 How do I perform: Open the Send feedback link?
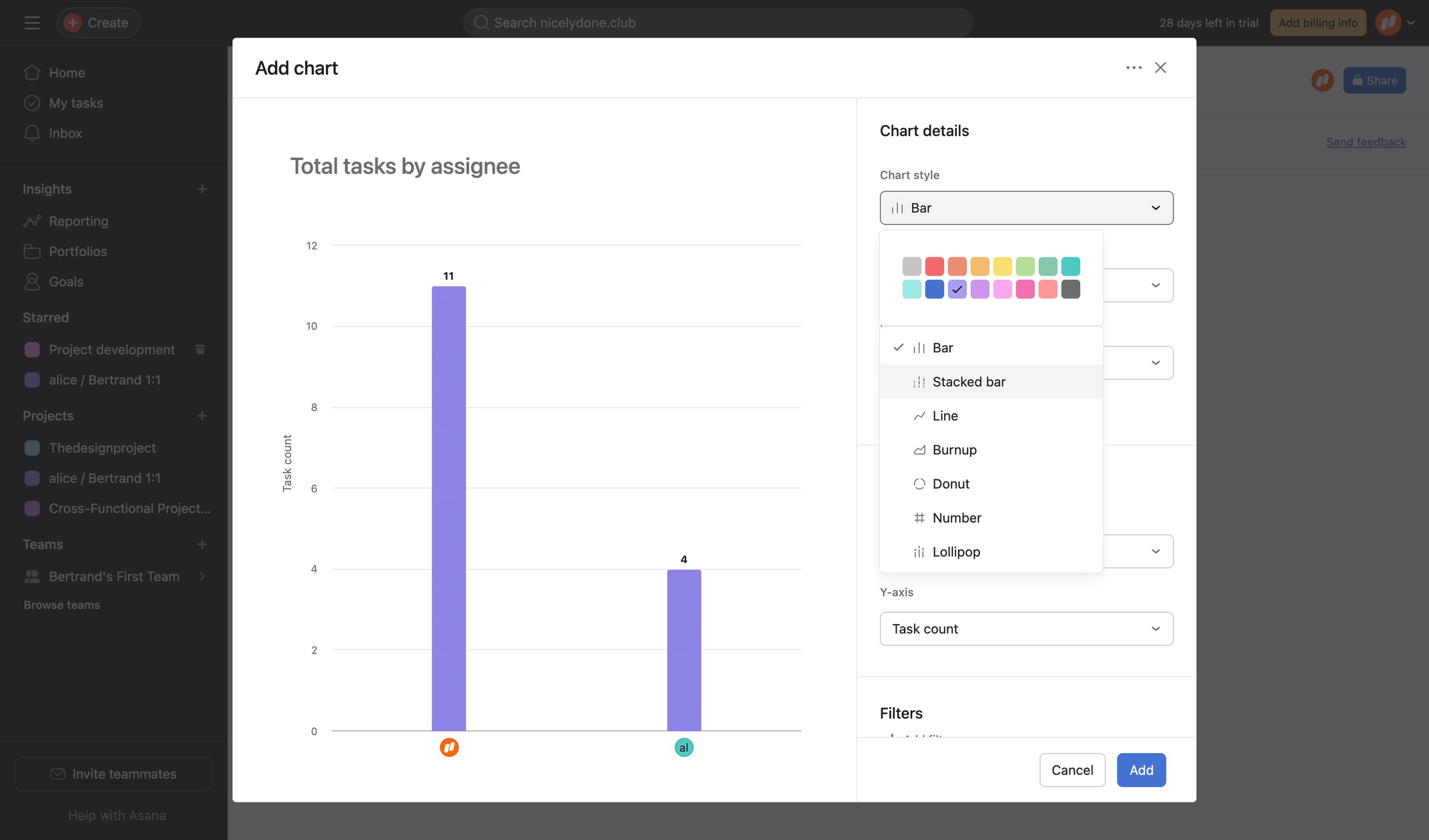tap(1366, 142)
